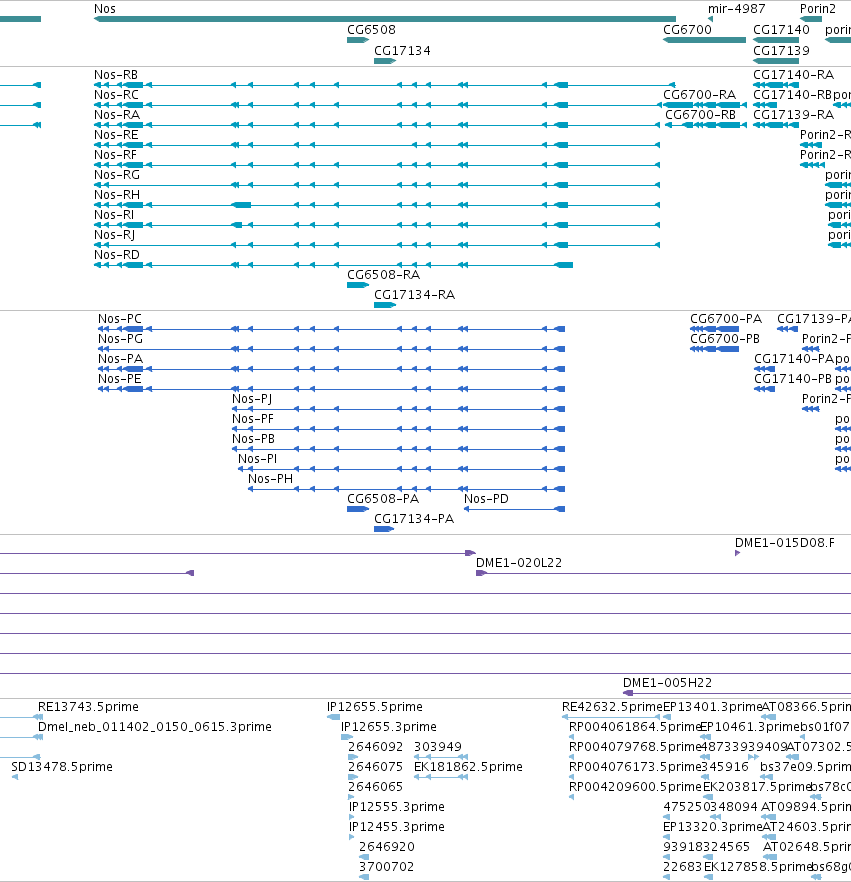The height and width of the screenshot is (882, 851).
Task: Select Dmel_neb_011402_0150_0615.3prime EST label
Action: [x=155, y=727]
